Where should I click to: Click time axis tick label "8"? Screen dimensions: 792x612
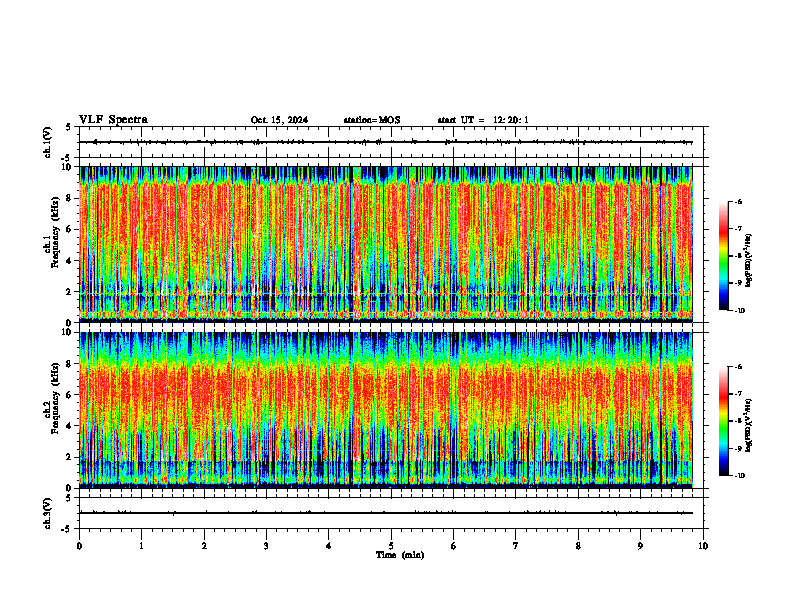(578, 546)
